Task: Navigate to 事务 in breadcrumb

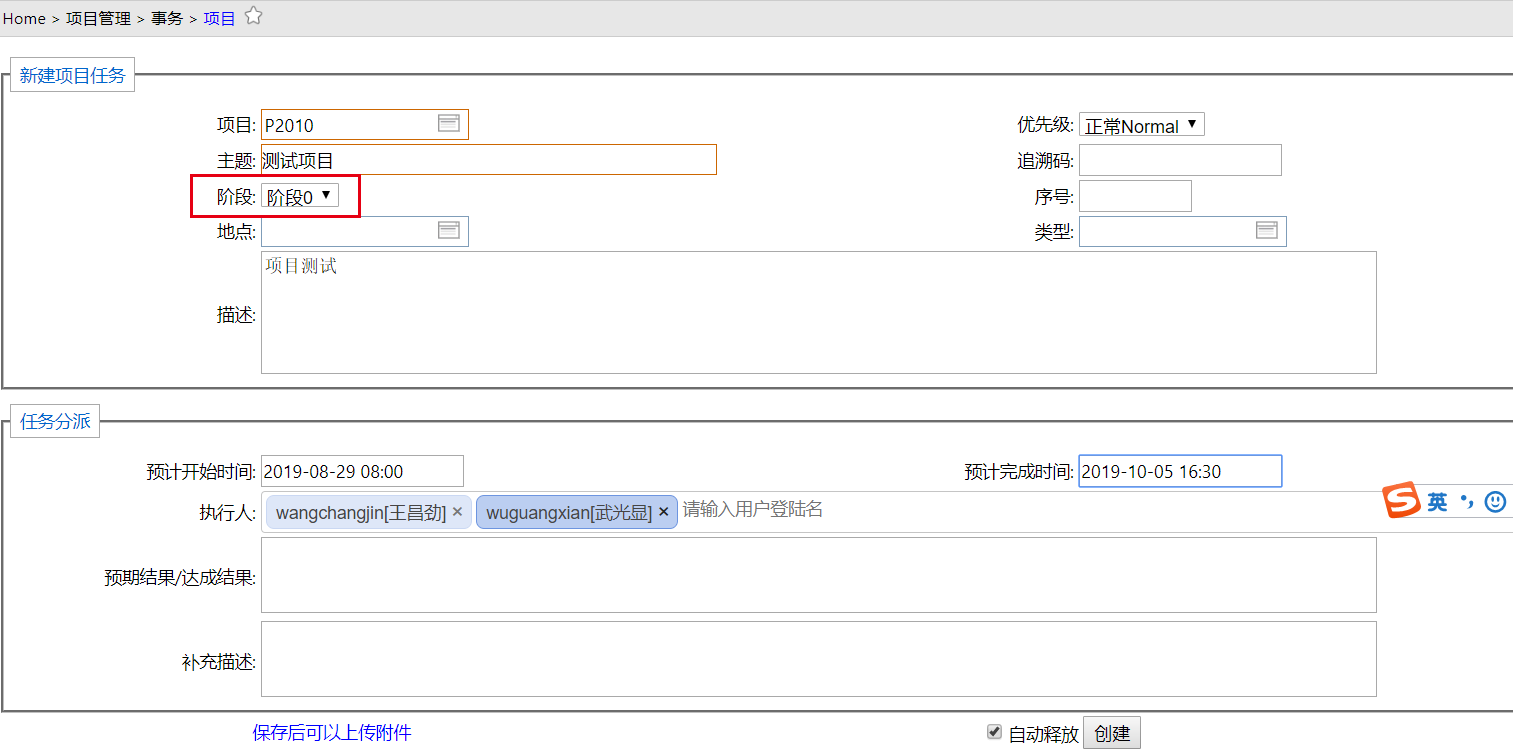Action: 167,18
